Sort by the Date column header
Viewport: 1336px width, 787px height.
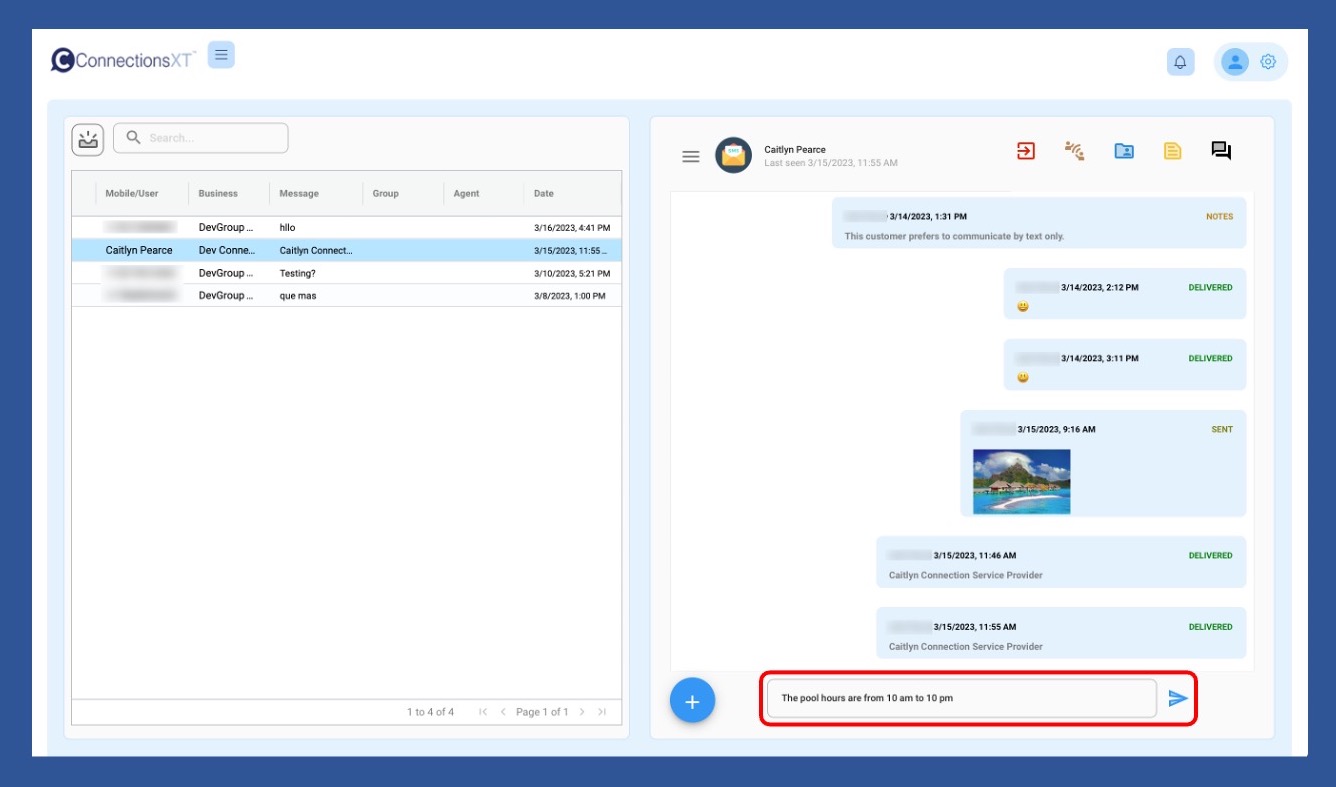tap(544, 194)
